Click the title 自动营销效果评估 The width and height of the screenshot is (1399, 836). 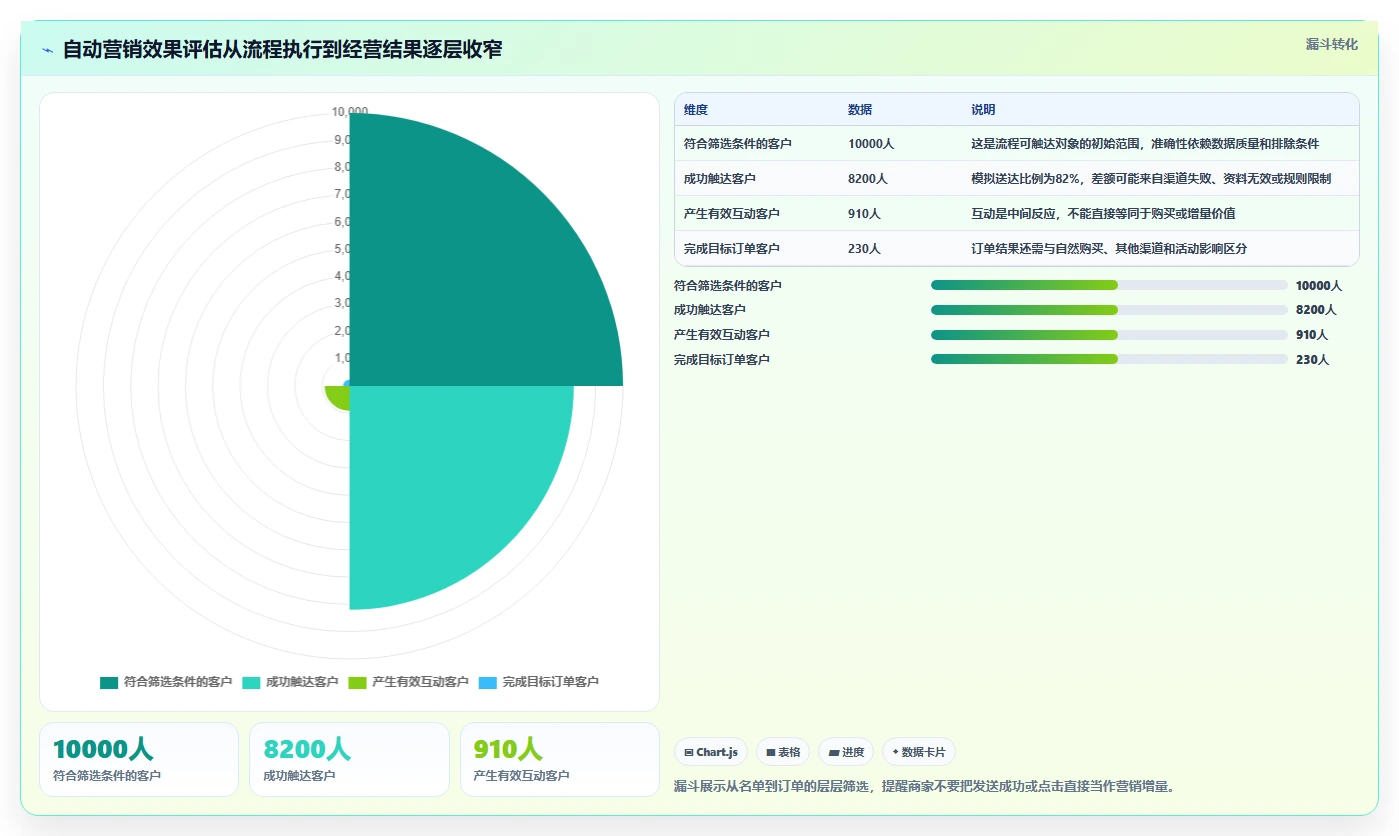click(x=283, y=50)
